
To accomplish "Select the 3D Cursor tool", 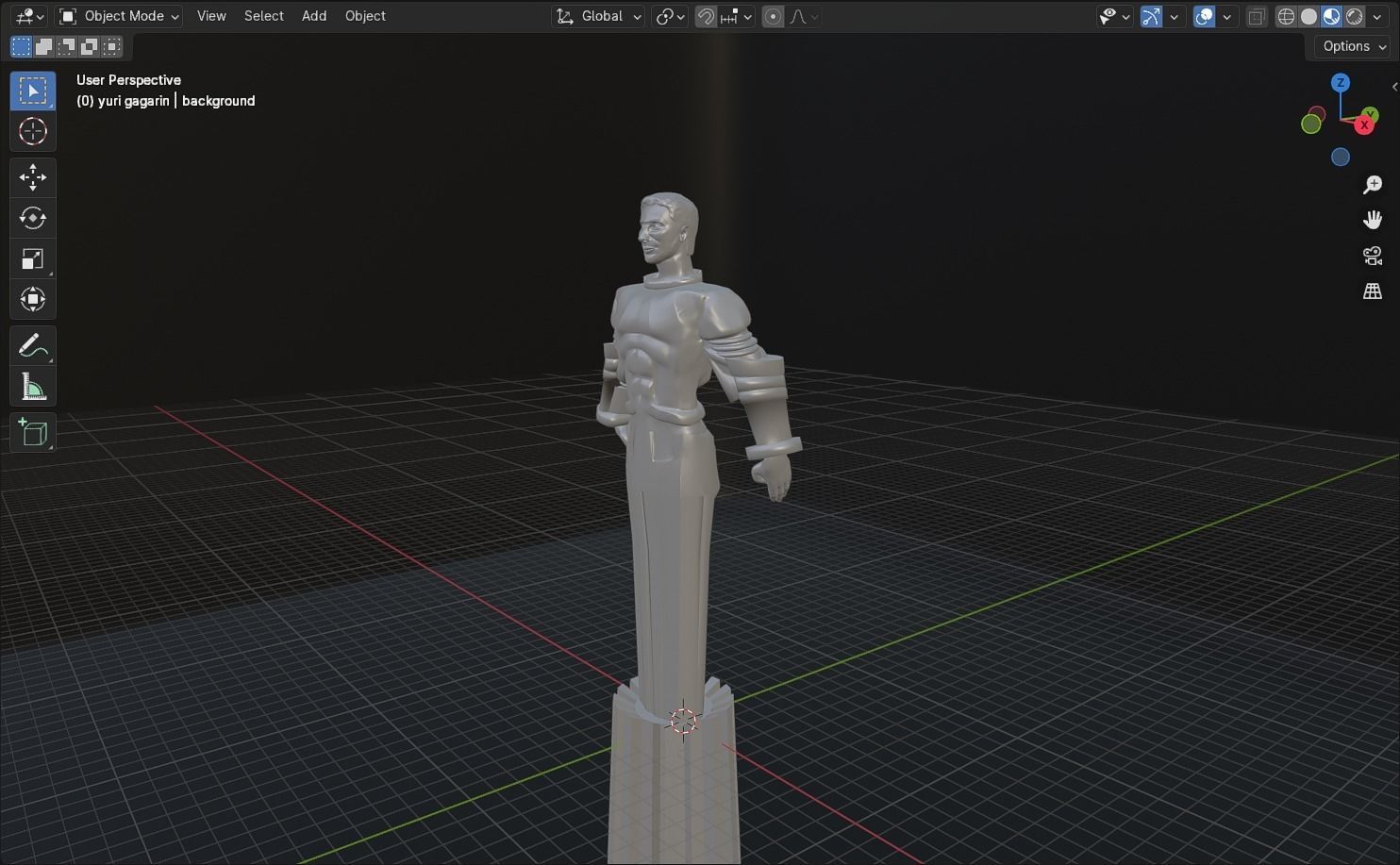I will point(33,131).
